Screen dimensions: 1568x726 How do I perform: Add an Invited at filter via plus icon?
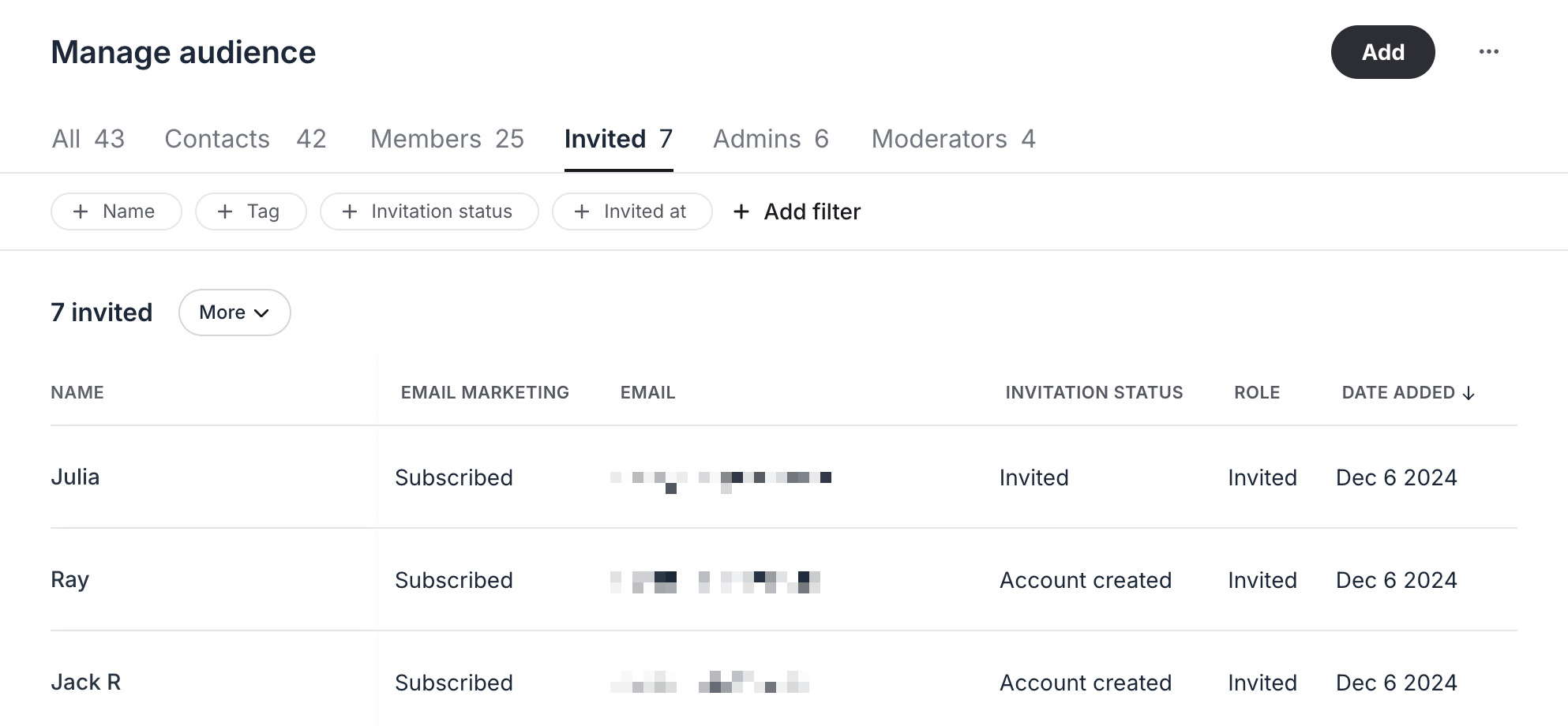(583, 211)
